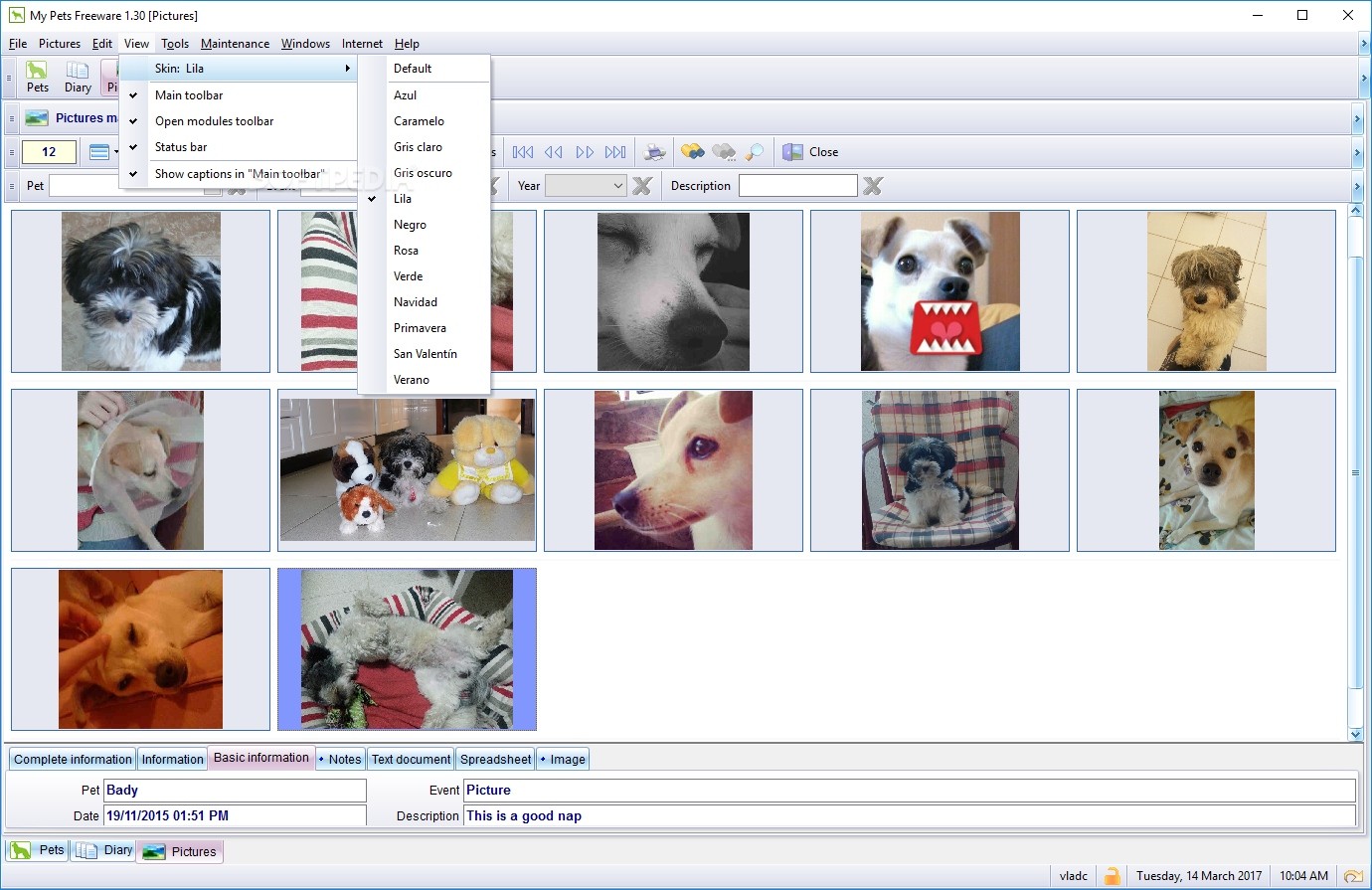Jump to the last record

[x=615, y=152]
